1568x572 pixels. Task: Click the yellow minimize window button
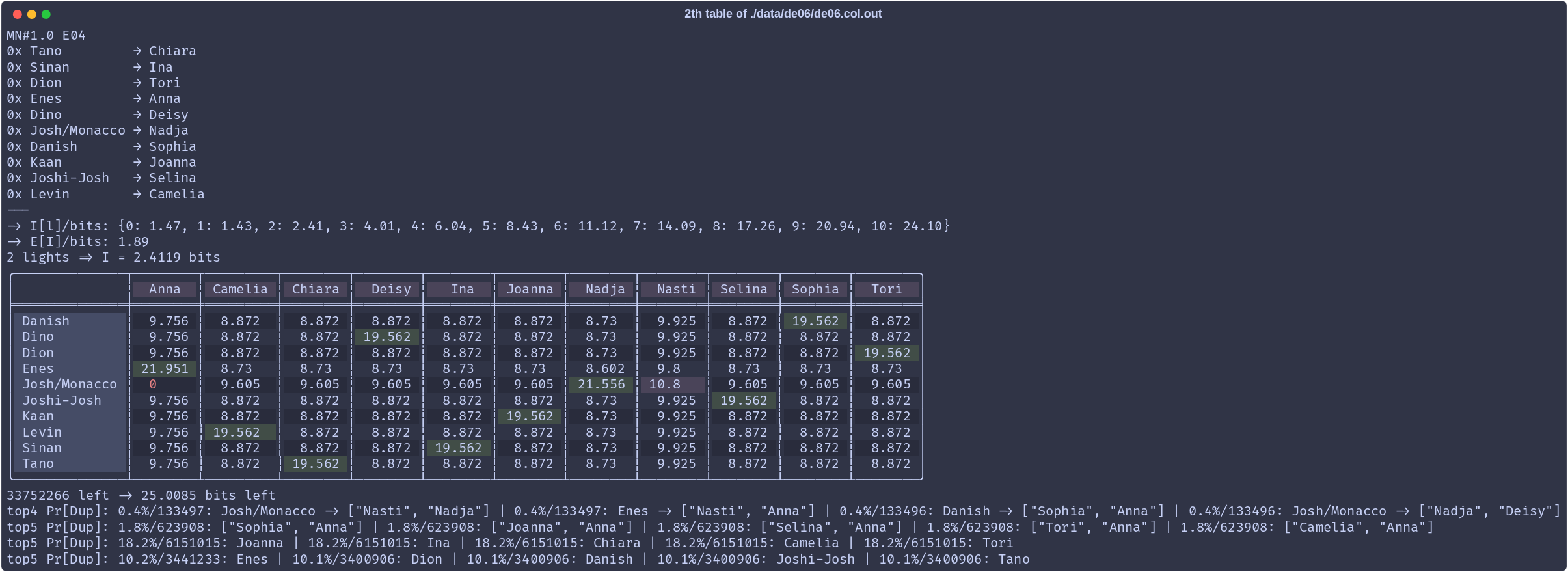point(32,14)
